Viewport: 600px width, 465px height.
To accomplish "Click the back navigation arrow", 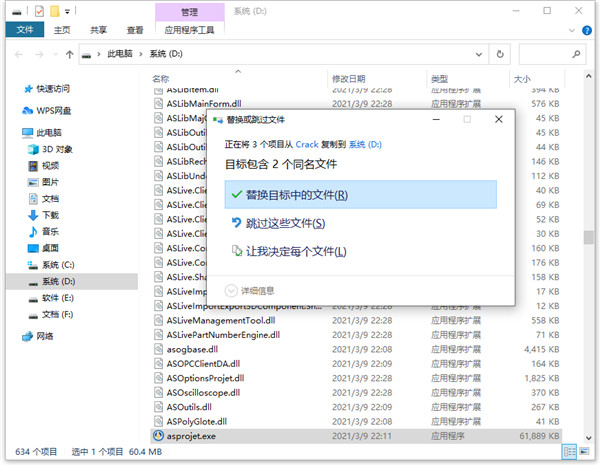I will [19, 54].
